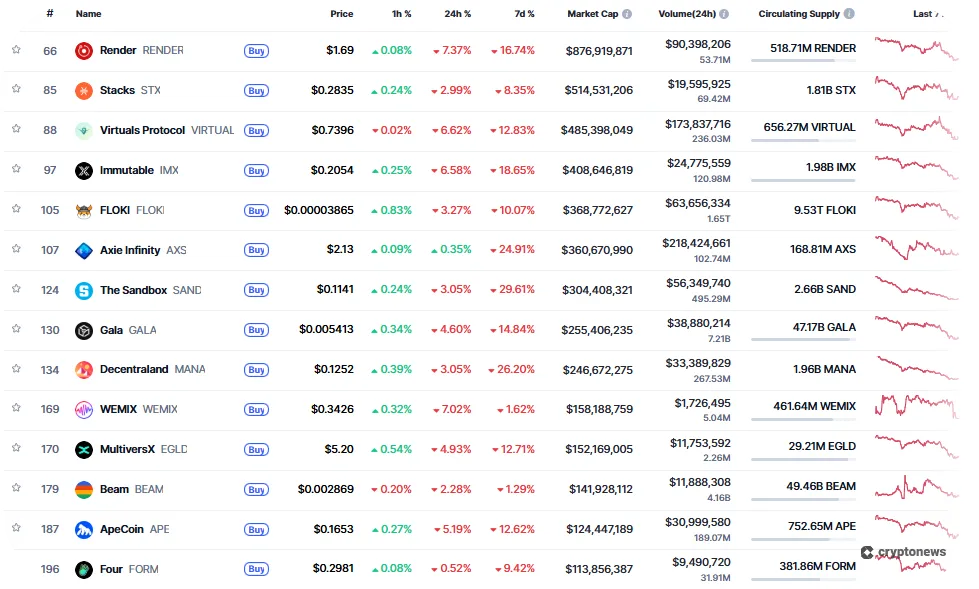Toggle the watchlist star for Gala
This screenshot has height=589, width=979.
[x=16, y=330]
